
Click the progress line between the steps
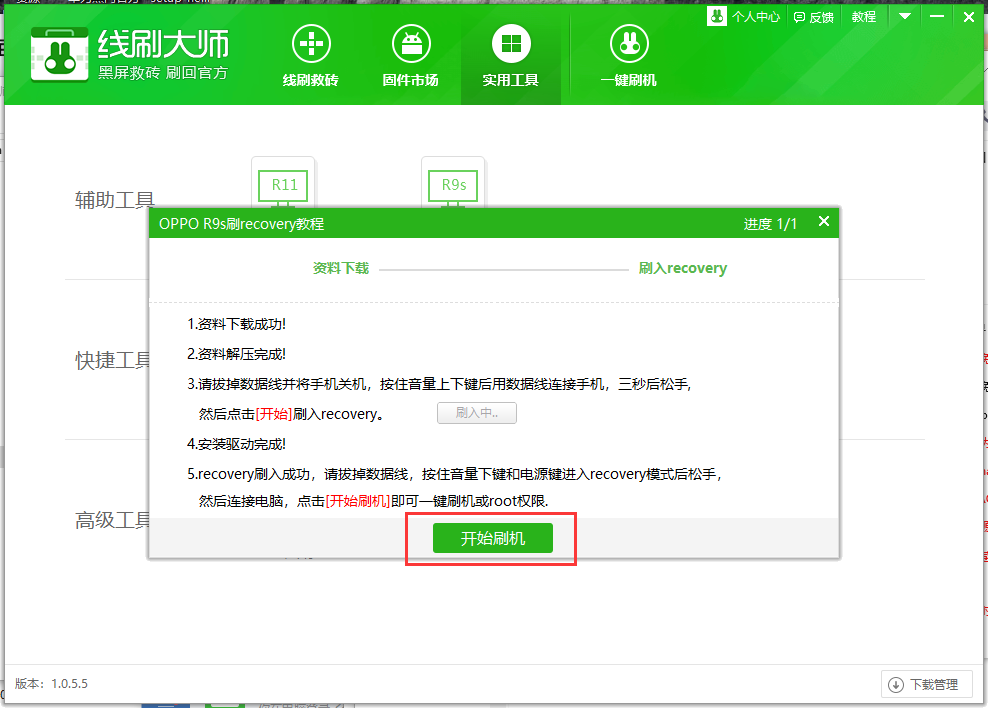click(503, 270)
